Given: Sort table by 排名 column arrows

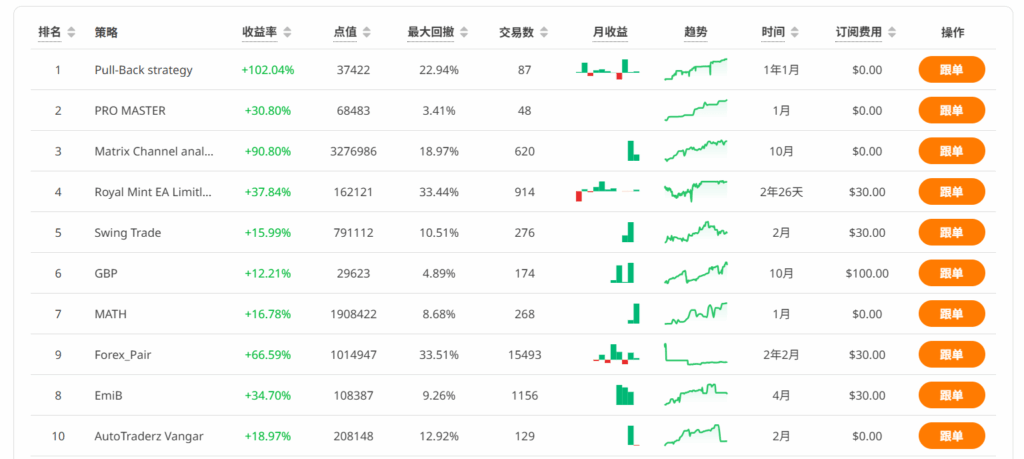Looking at the screenshot, I should coord(71,32).
